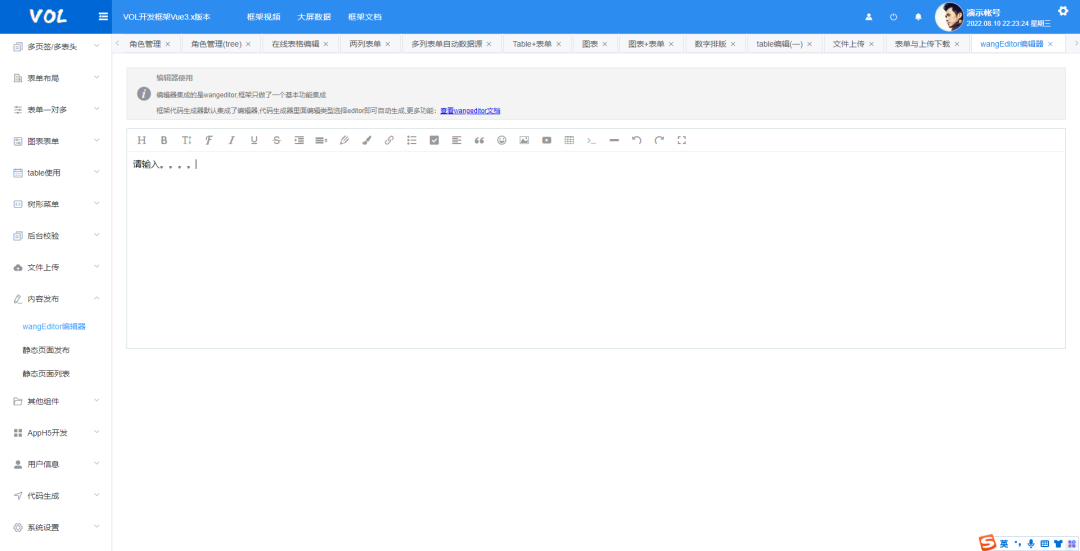Open the heading style menu in editor
1080x551 pixels.
(x=142, y=140)
